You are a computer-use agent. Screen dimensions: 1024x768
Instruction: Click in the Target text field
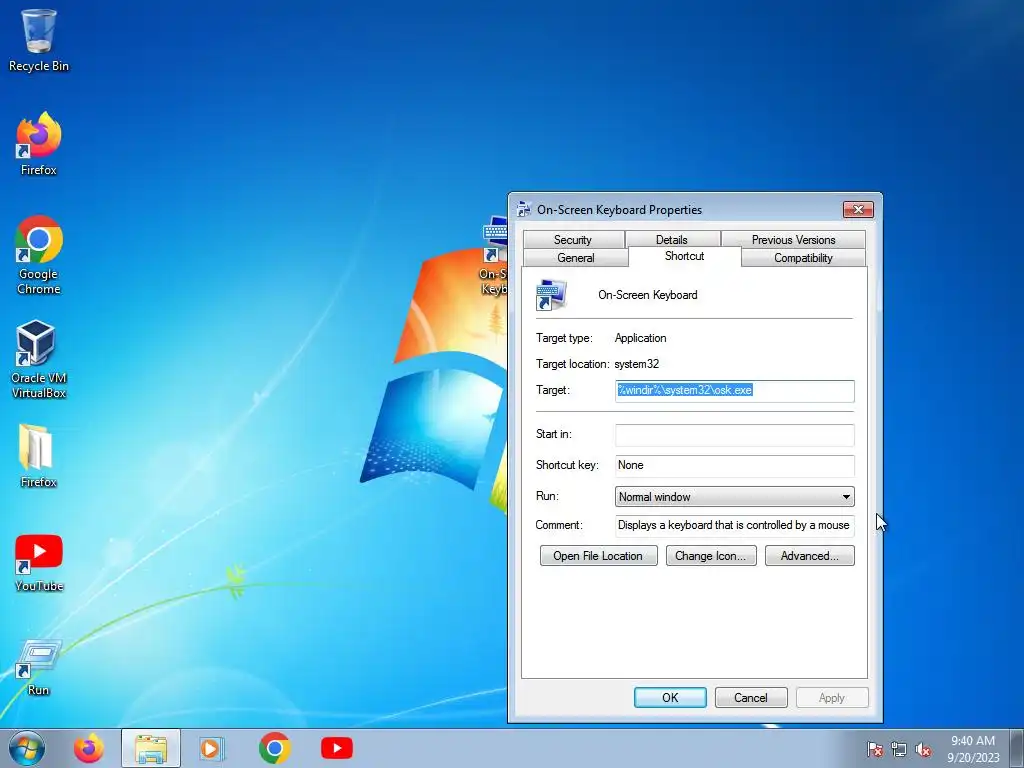click(734, 391)
